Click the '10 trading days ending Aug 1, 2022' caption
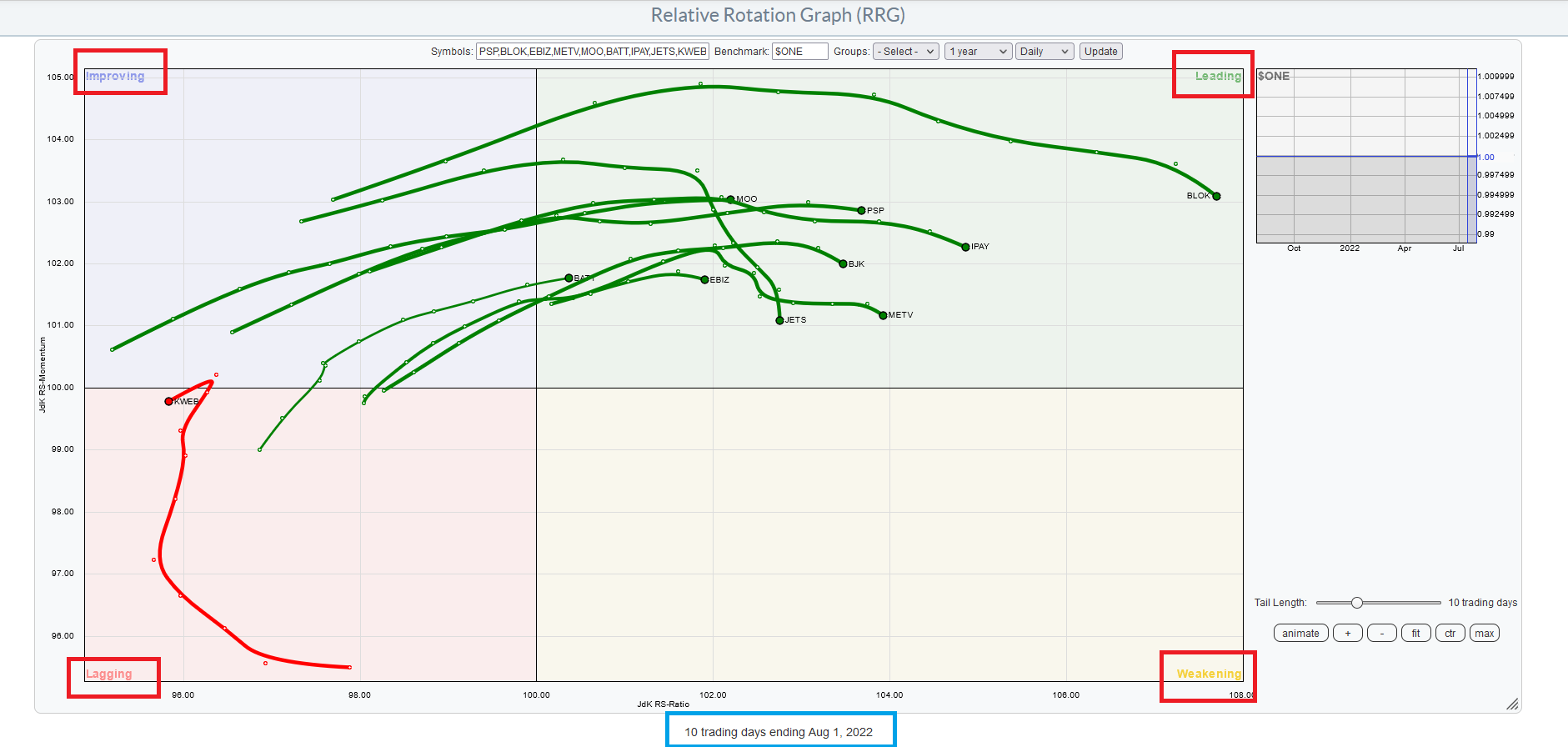 (x=779, y=732)
